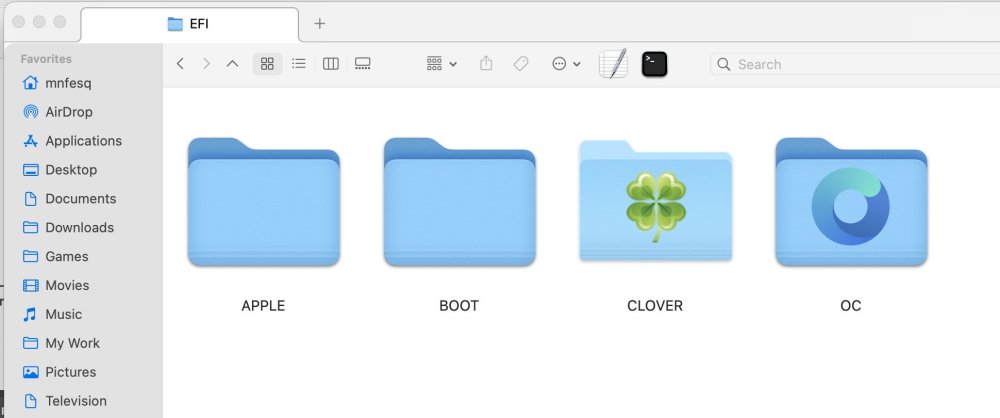Select the BOOT folder icon
This screenshot has width=1000, height=418.
(459, 202)
